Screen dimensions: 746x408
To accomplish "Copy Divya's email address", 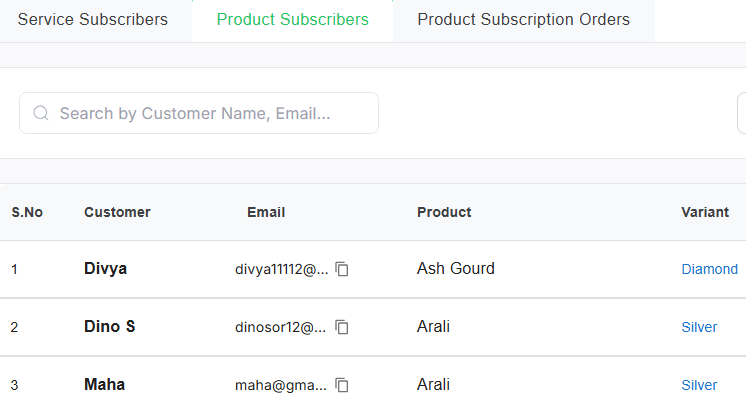I will [342, 269].
